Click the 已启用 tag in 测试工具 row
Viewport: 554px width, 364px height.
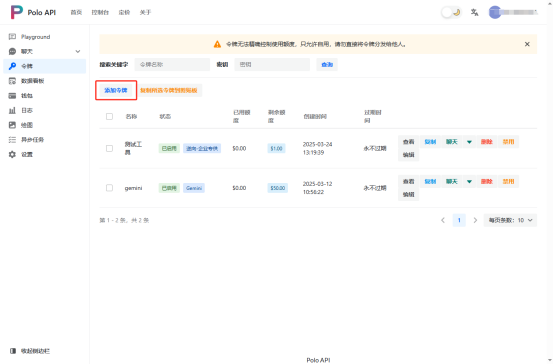(x=169, y=148)
